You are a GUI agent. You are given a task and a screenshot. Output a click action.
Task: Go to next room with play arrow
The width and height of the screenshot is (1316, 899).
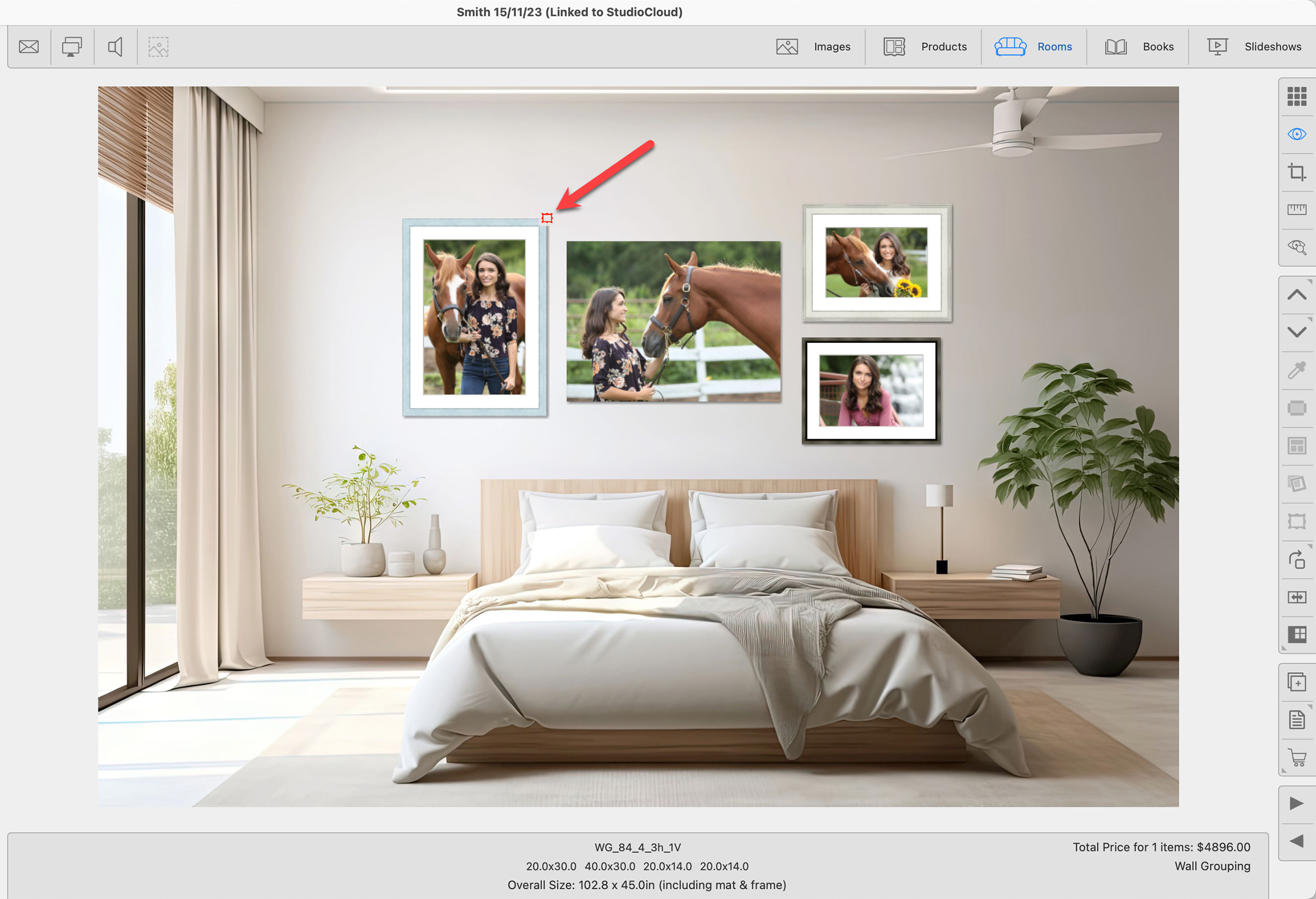click(x=1296, y=803)
